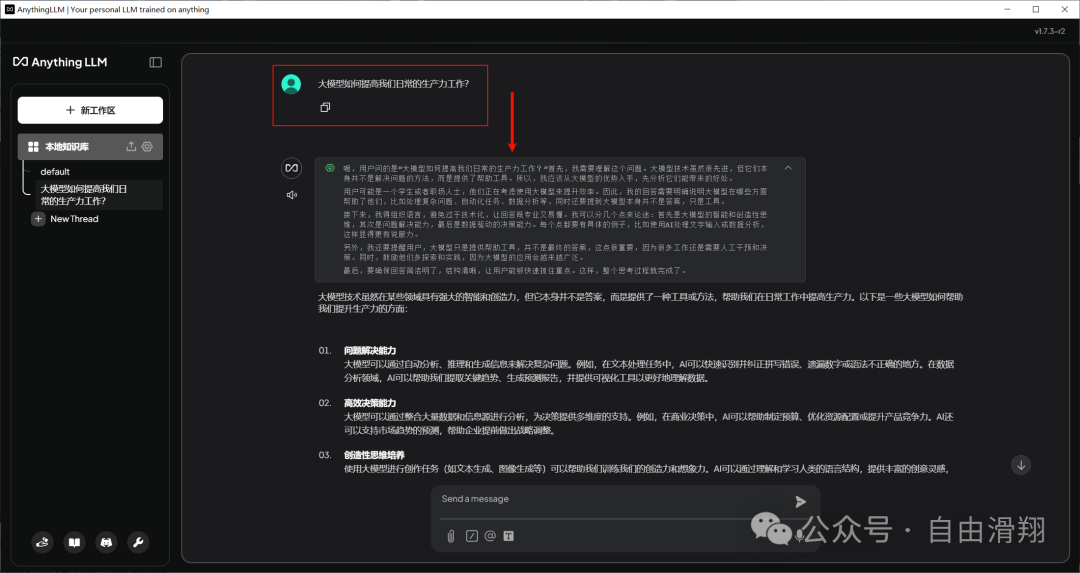The height and width of the screenshot is (573, 1080).
Task: Copy the user's question with copy icon
Action: 325,107
